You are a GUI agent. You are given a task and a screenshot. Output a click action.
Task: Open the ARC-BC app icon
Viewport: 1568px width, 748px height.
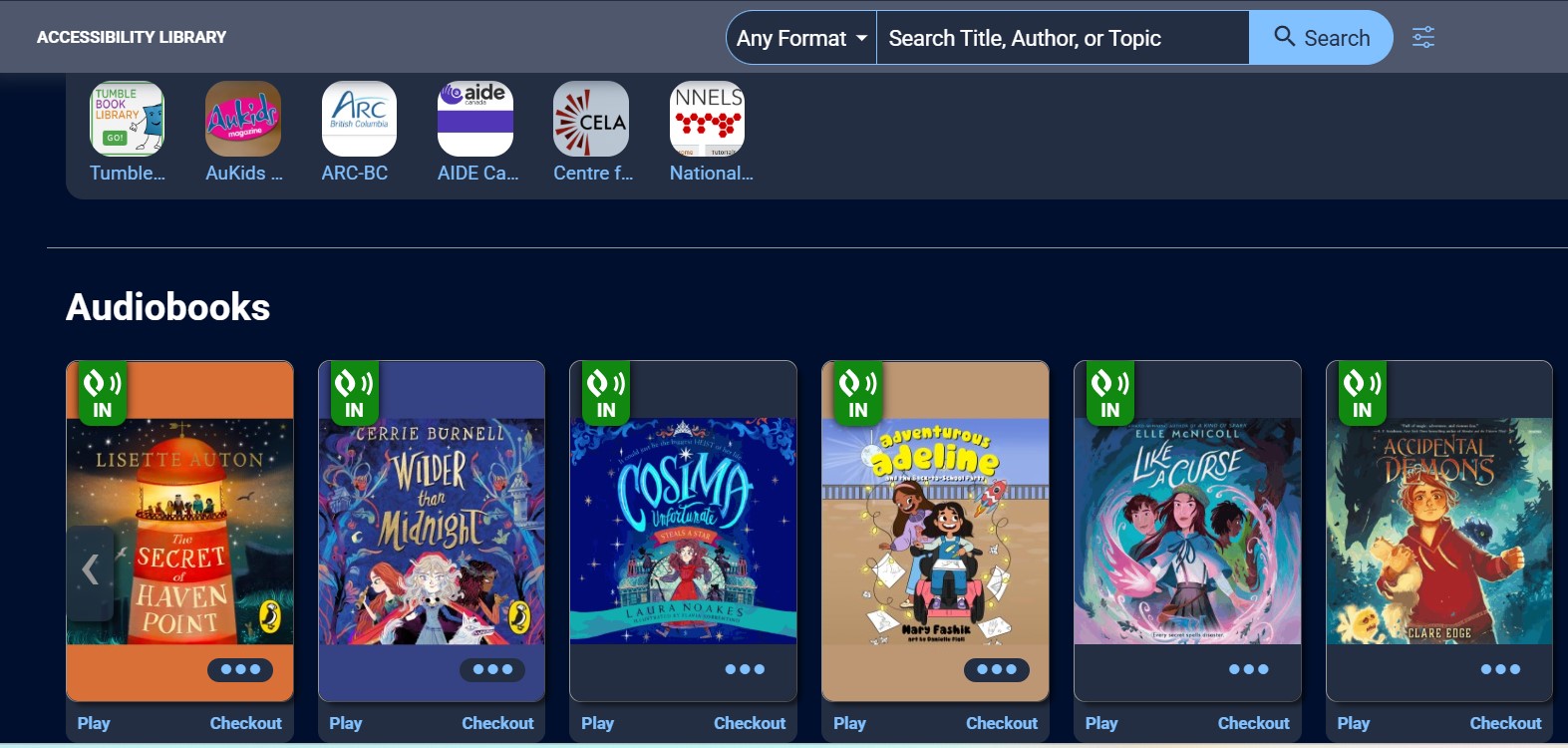tap(359, 119)
